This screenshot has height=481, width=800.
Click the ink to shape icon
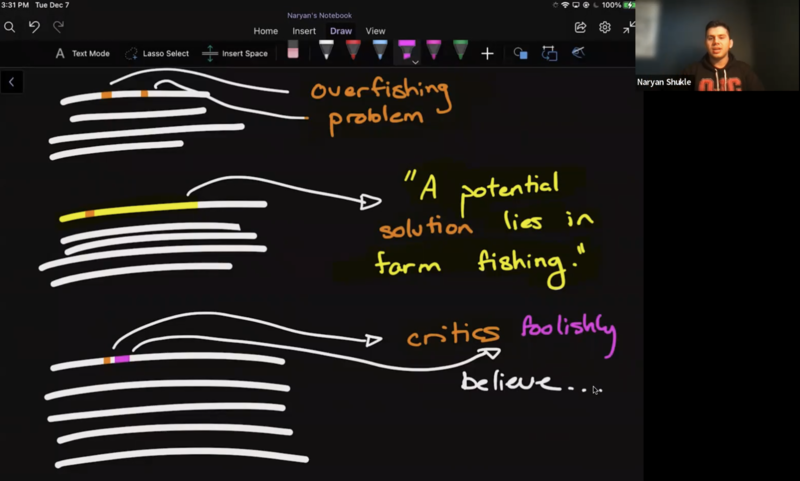pyautogui.click(x=549, y=53)
